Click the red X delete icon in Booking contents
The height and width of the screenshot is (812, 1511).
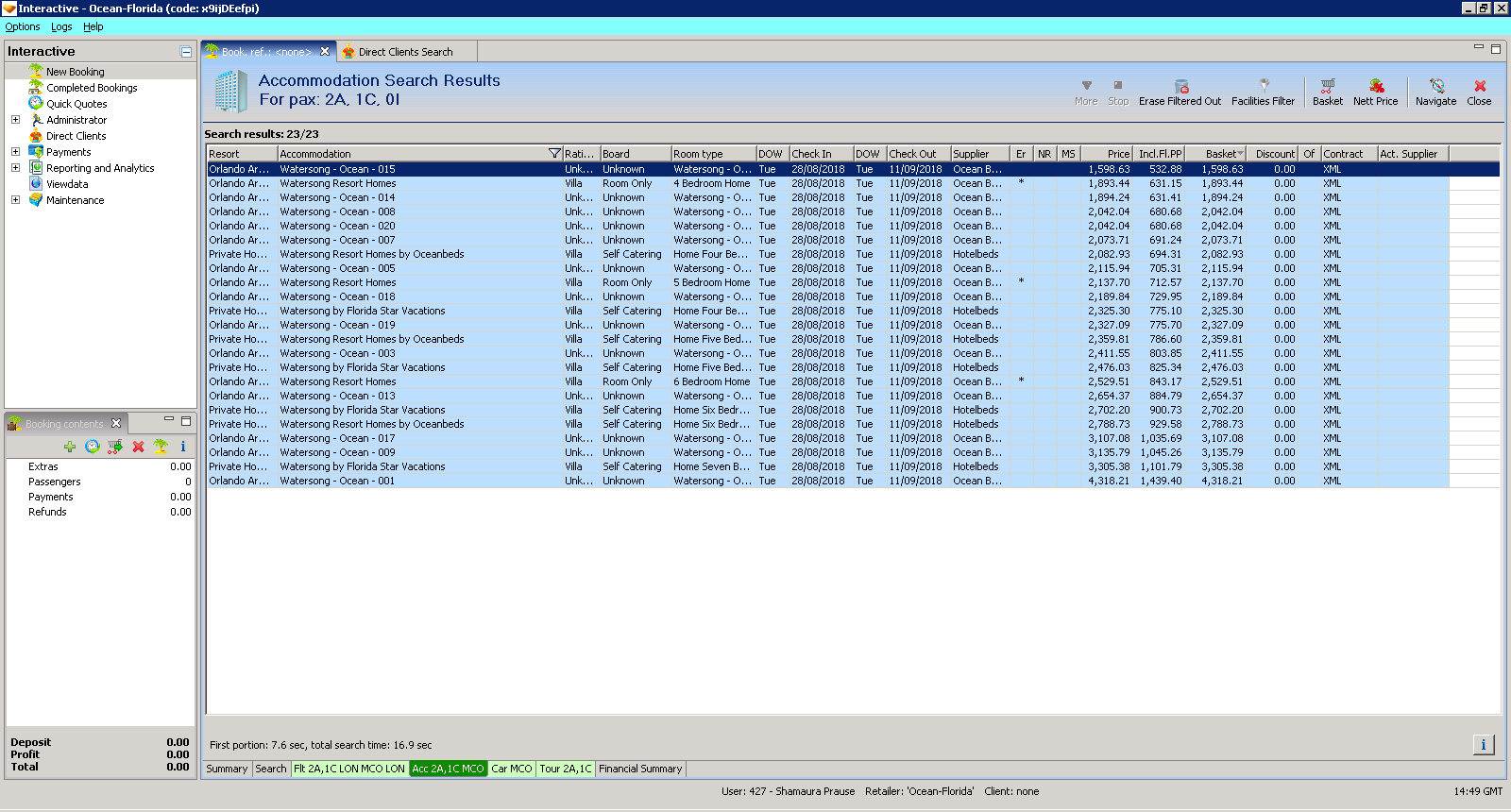point(138,447)
